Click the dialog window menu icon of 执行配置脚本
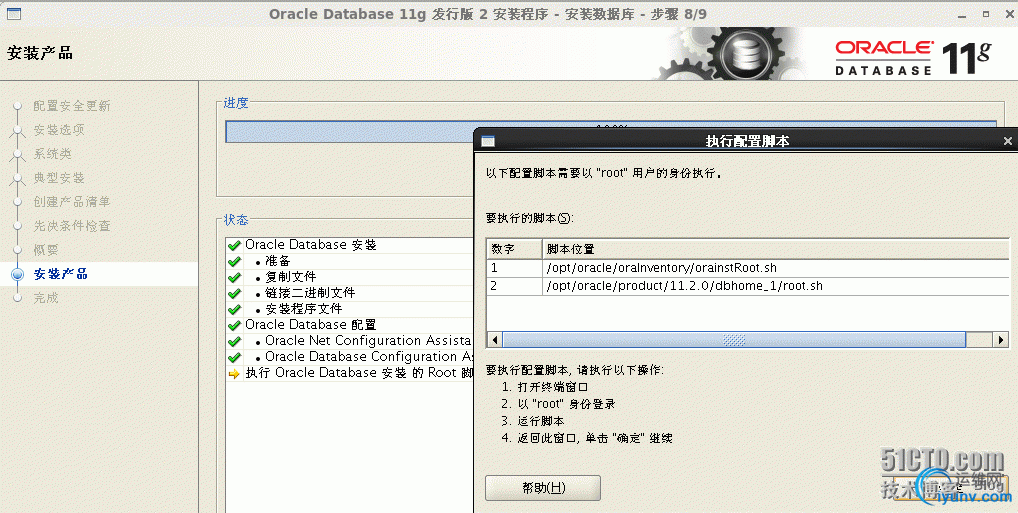Image resolution: width=1018 pixels, height=513 pixels. (488, 141)
